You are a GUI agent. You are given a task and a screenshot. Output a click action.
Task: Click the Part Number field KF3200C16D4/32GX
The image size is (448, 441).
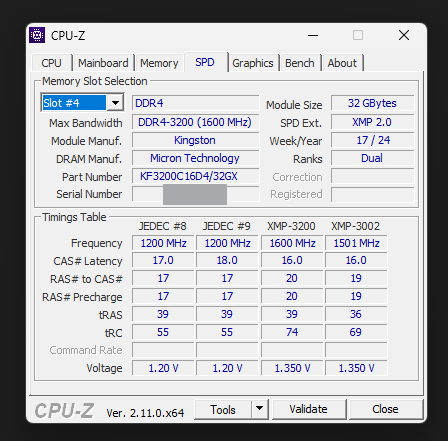tap(195, 176)
